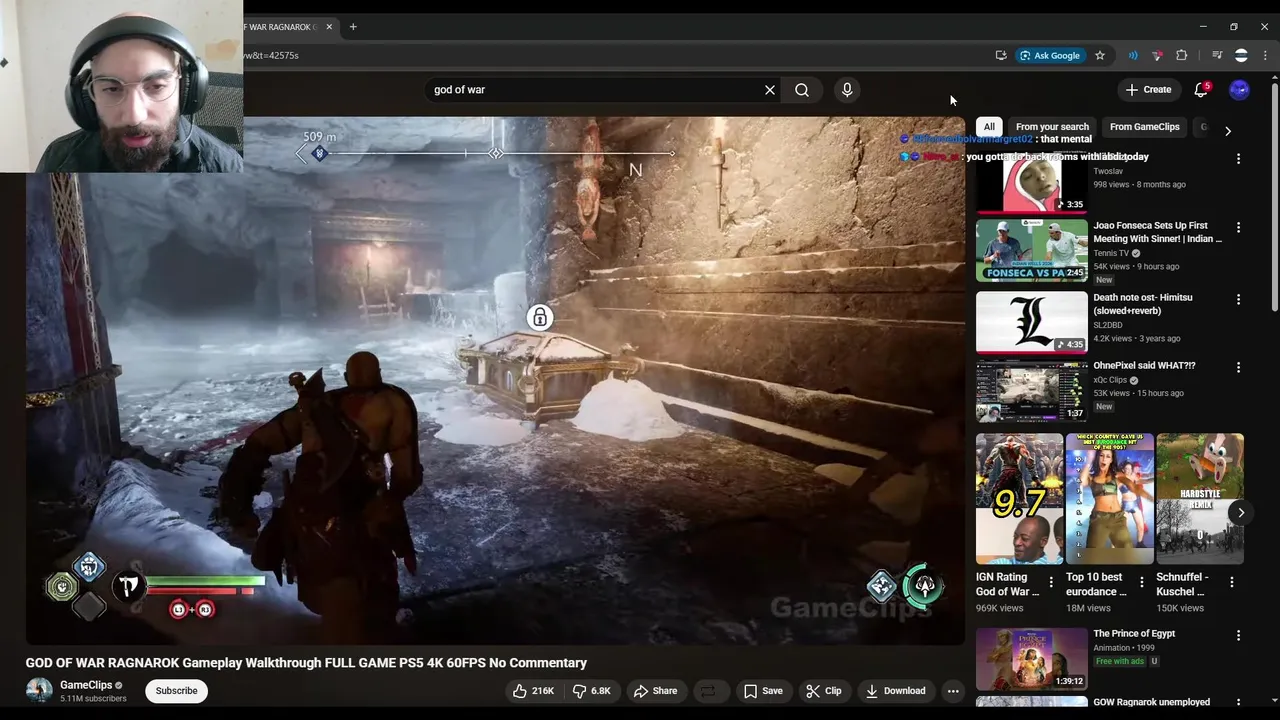Open the browser Extensions puzzle icon
This screenshot has height=720, width=1280.
pyautogui.click(x=1182, y=55)
